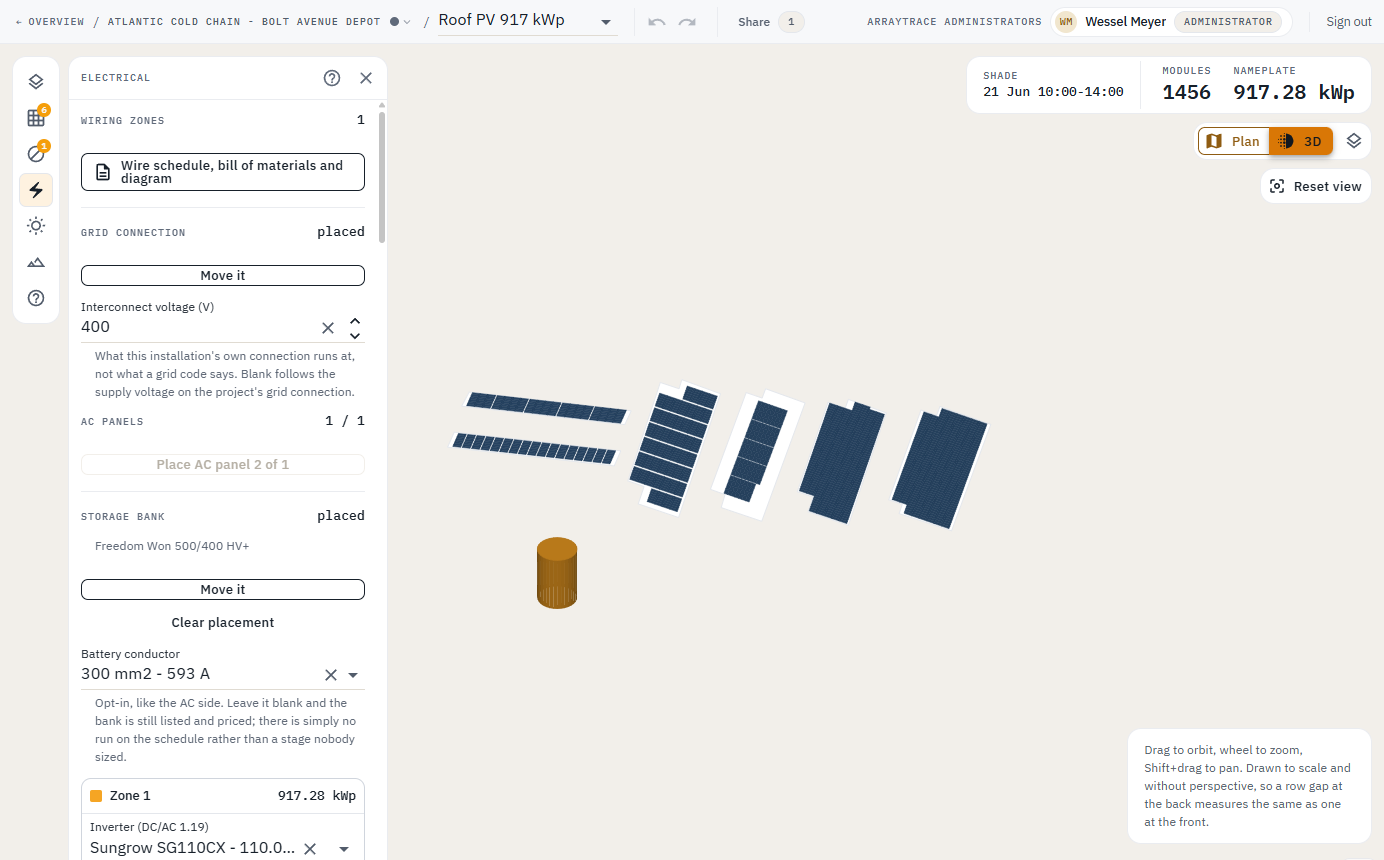Click the undo arrow
This screenshot has height=860, width=1384.
click(657, 22)
